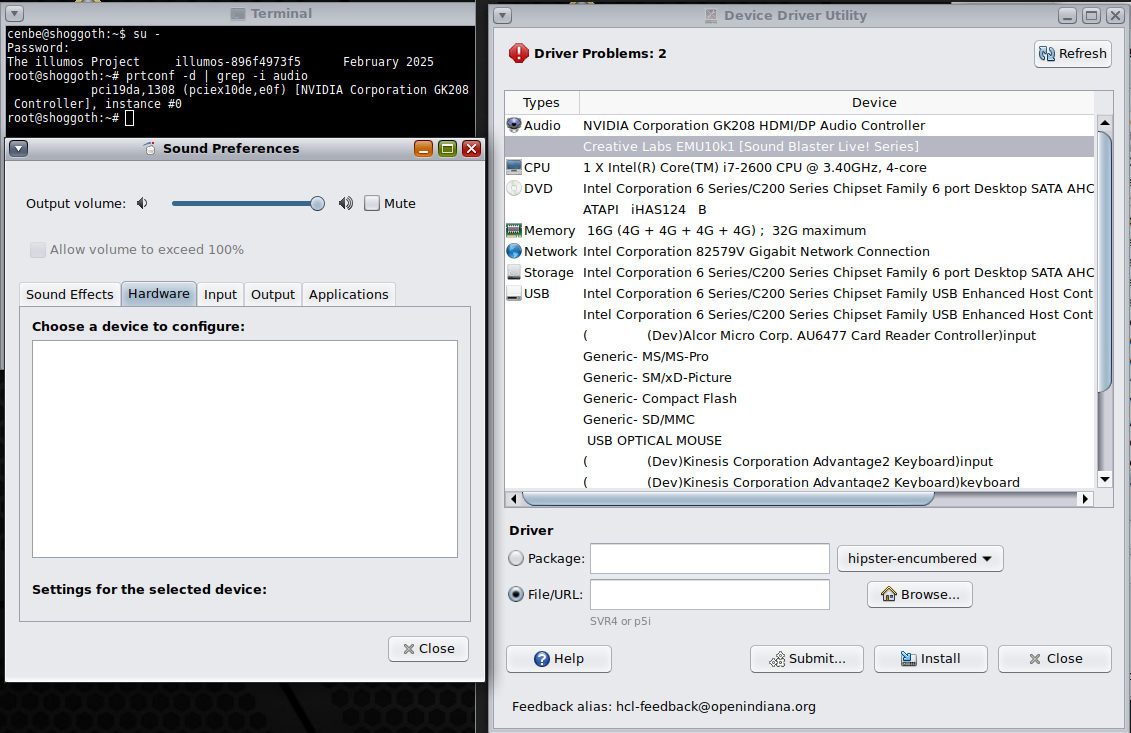Select the Intel Core i7-2600 CPU row
Viewport: 1131px width, 733px height.
799,167
